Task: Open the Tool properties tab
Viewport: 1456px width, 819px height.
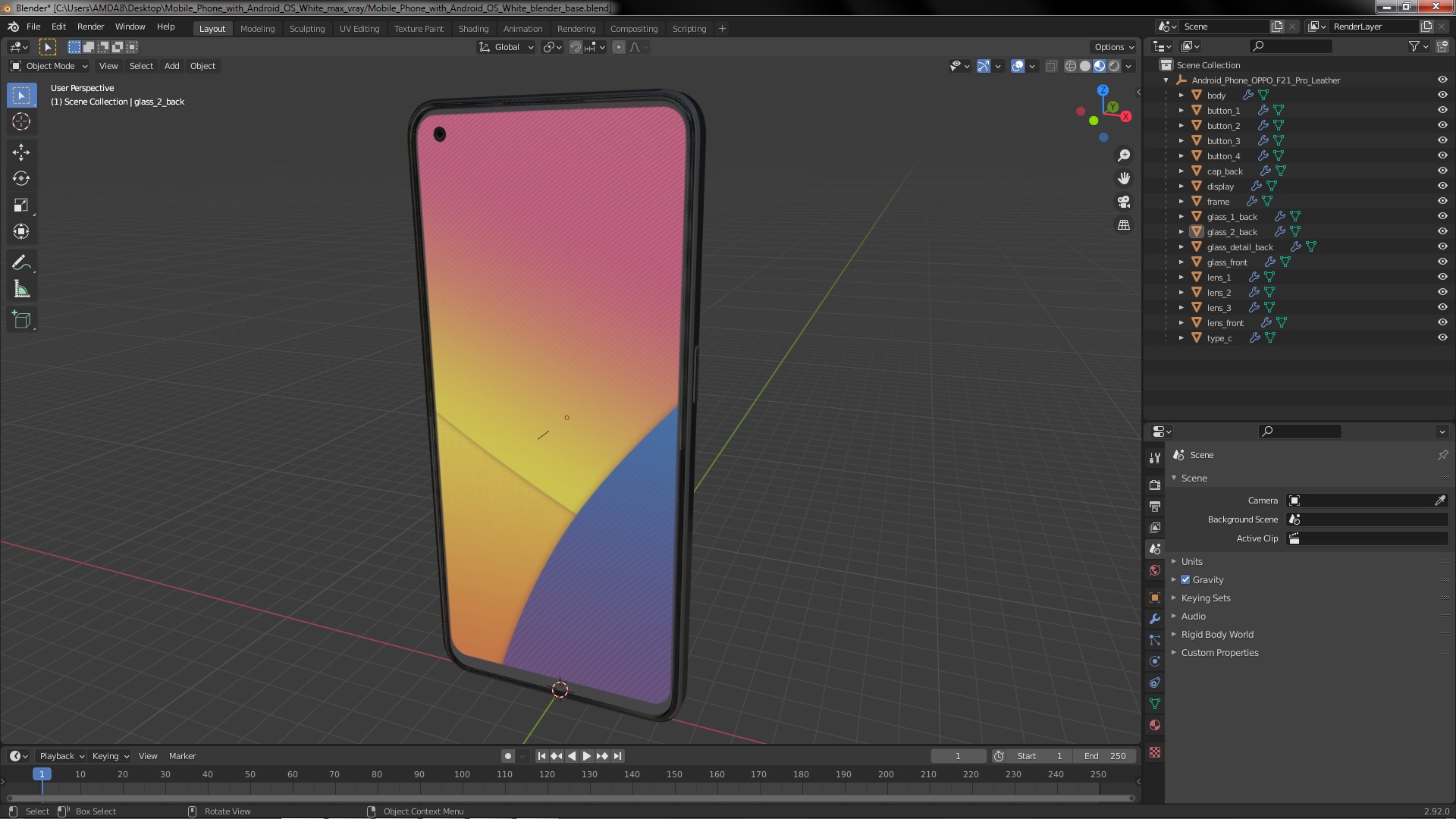Action: pos(1155,457)
